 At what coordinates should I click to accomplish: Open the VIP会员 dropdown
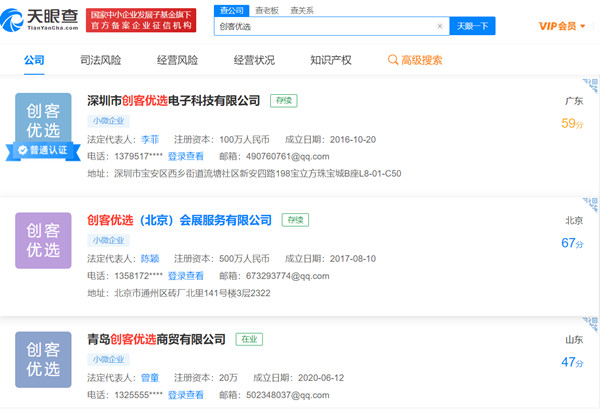click(x=562, y=26)
